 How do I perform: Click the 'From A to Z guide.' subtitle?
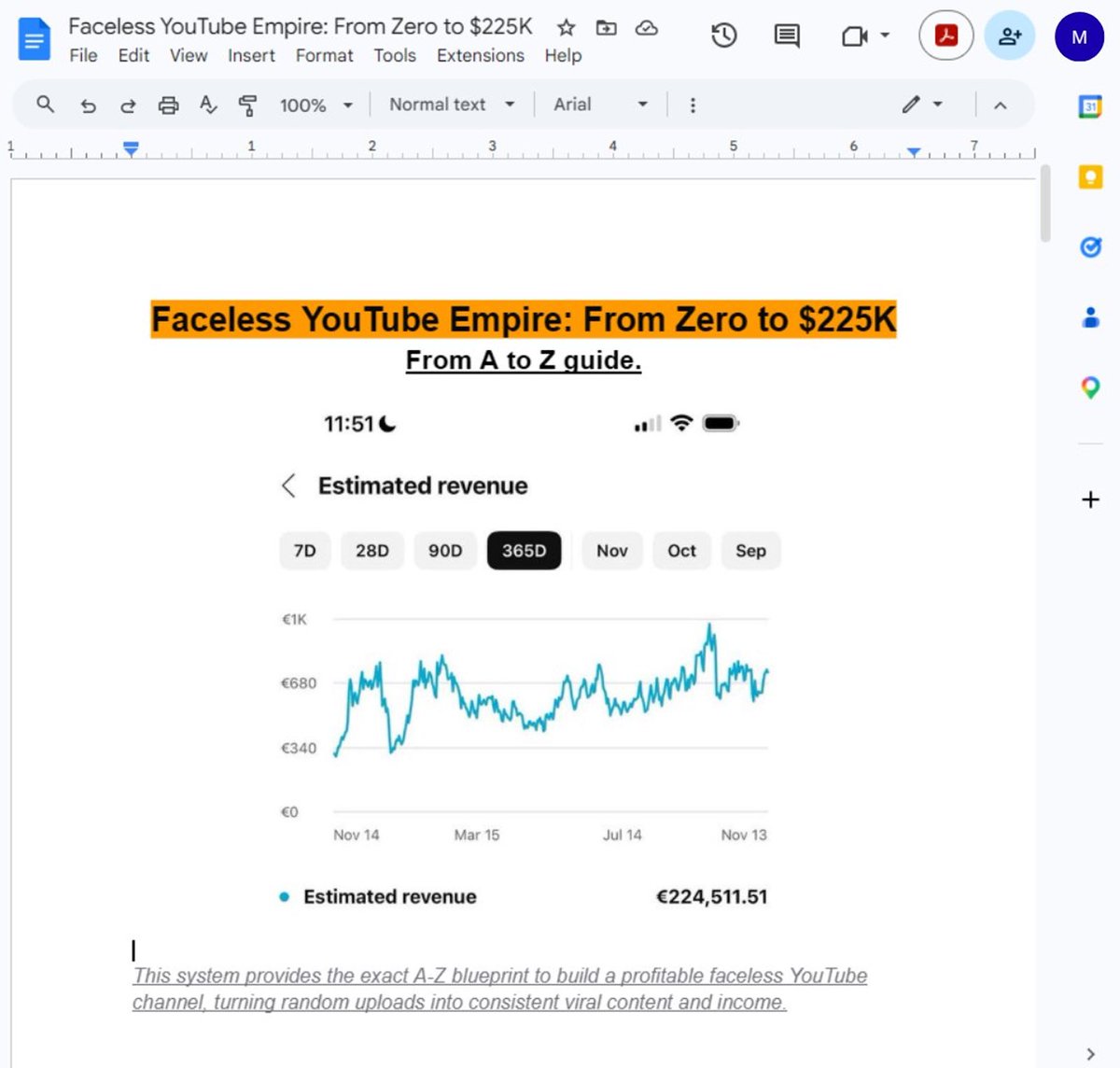[524, 360]
